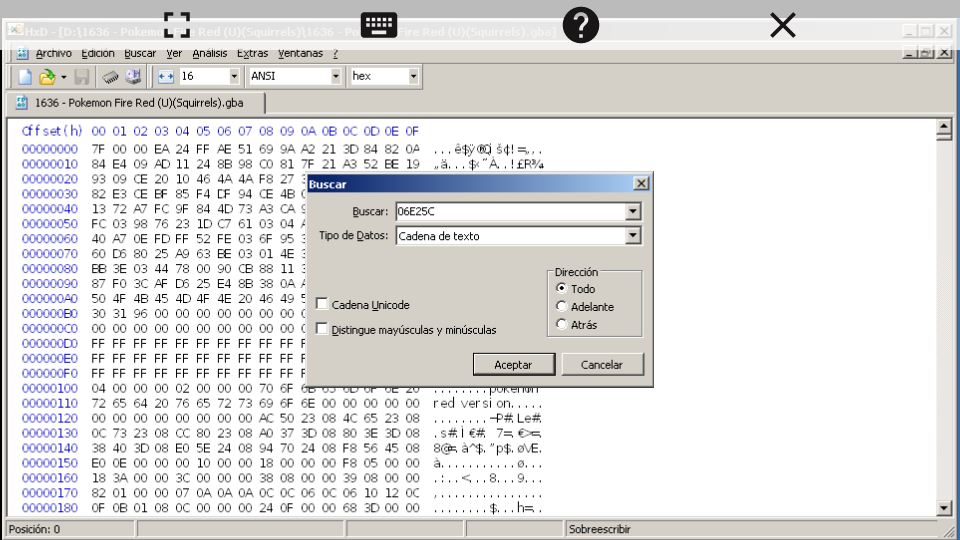Select the Atrás direction radio button
The height and width of the screenshot is (540, 960).
(x=562, y=325)
